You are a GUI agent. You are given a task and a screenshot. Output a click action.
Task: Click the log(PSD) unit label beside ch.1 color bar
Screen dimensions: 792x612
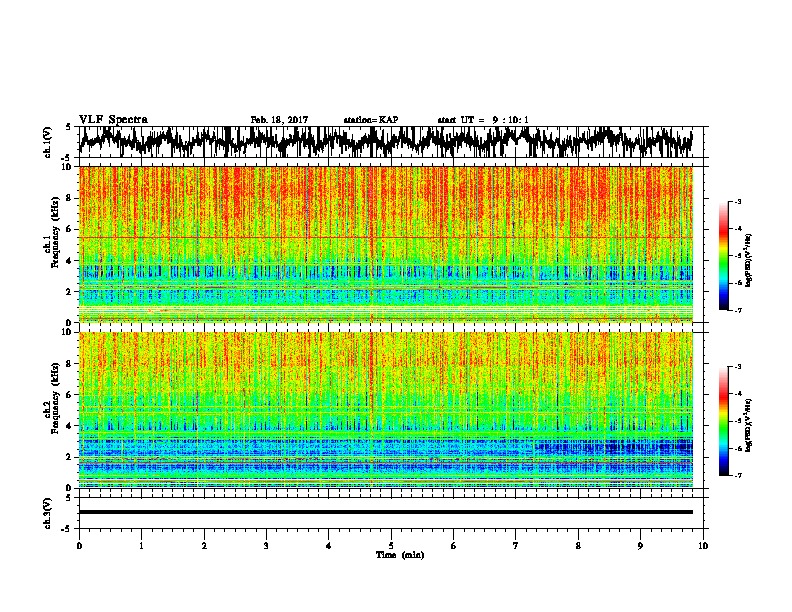749,260
